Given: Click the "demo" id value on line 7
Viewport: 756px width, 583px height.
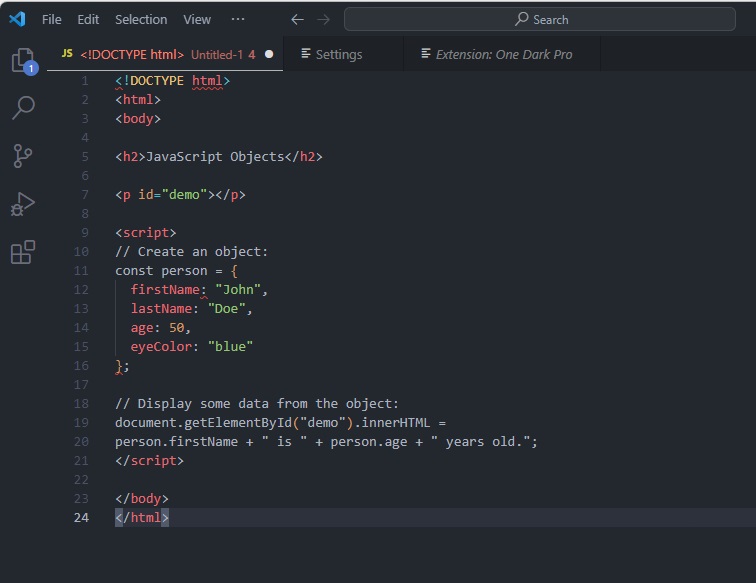Looking at the screenshot, I should tap(184, 195).
